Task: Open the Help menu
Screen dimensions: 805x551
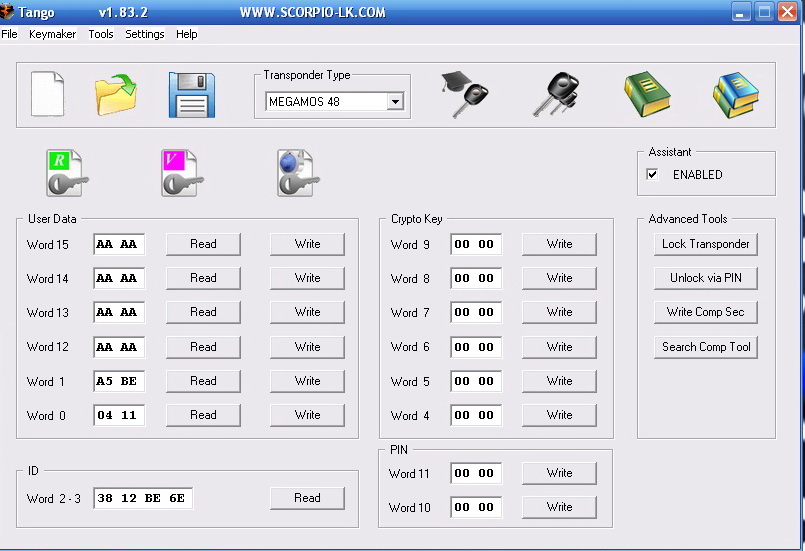Action: 186,34
